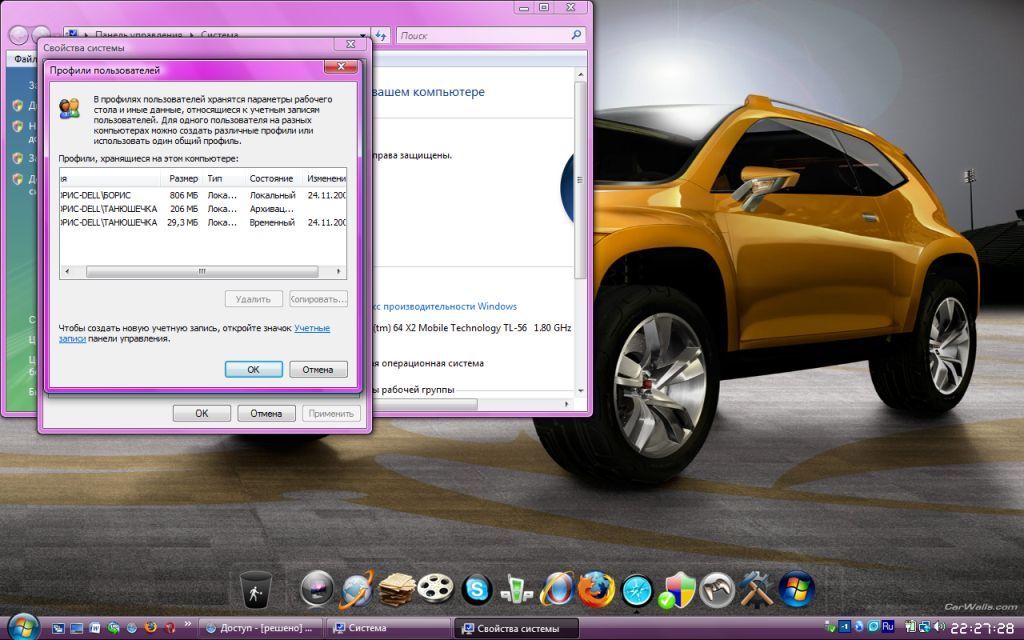The width and height of the screenshot is (1024, 640).
Task: Launch Safari compass icon in dock
Action: [636, 590]
